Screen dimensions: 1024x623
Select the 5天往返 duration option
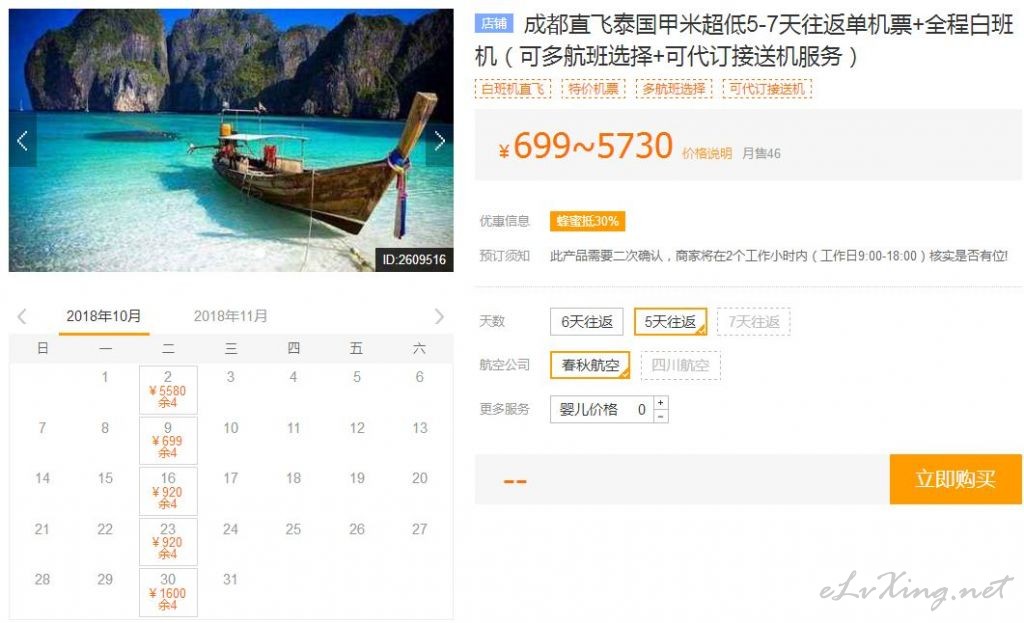pyautogui.click(x=670, y=321)
